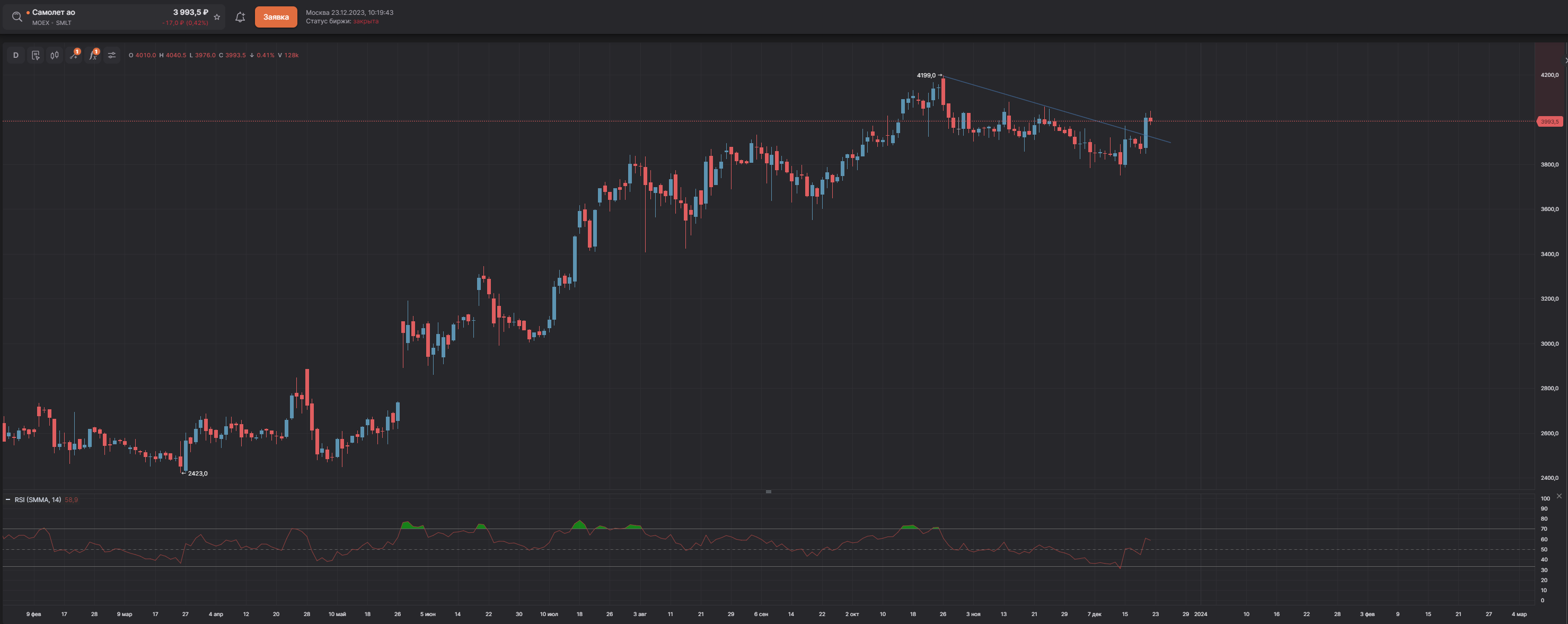Screen dimensions: 1568x624
Task: Click the RSI (SMMA, 14) label
Action: pyautogui.click(x=38, y=500)
